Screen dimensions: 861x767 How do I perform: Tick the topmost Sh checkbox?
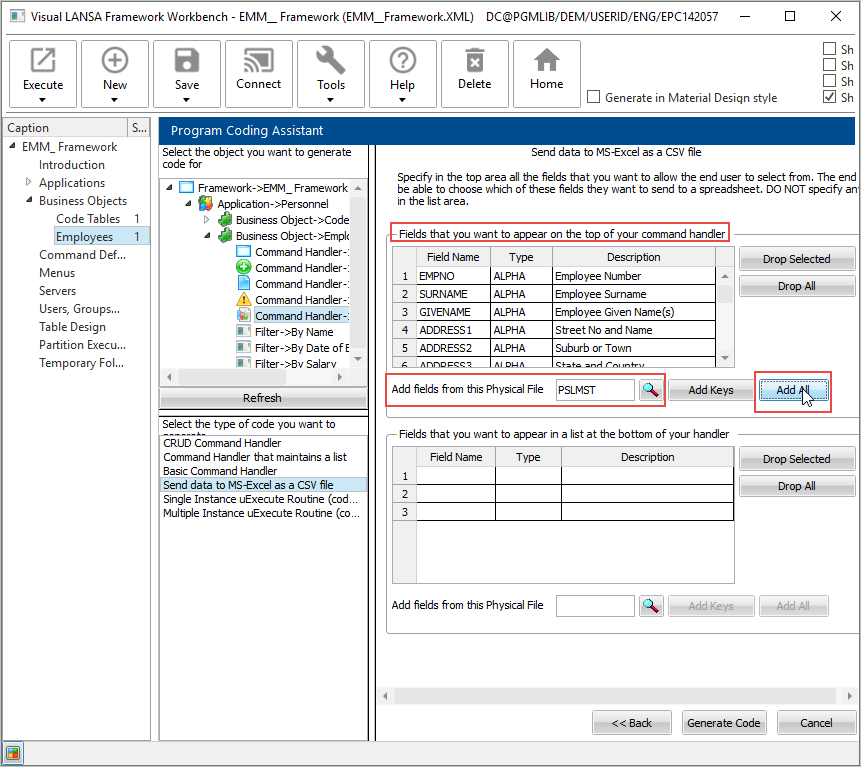(x=829, y=49)
